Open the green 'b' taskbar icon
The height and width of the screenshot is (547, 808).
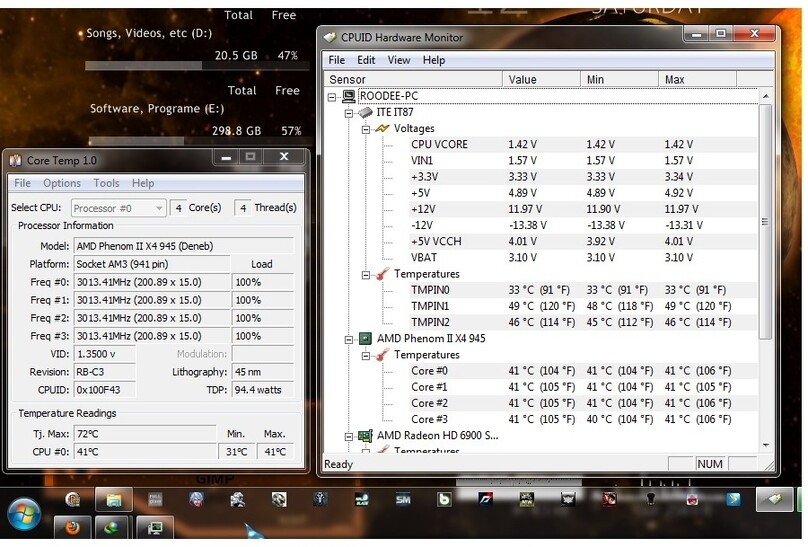point(444,499)
